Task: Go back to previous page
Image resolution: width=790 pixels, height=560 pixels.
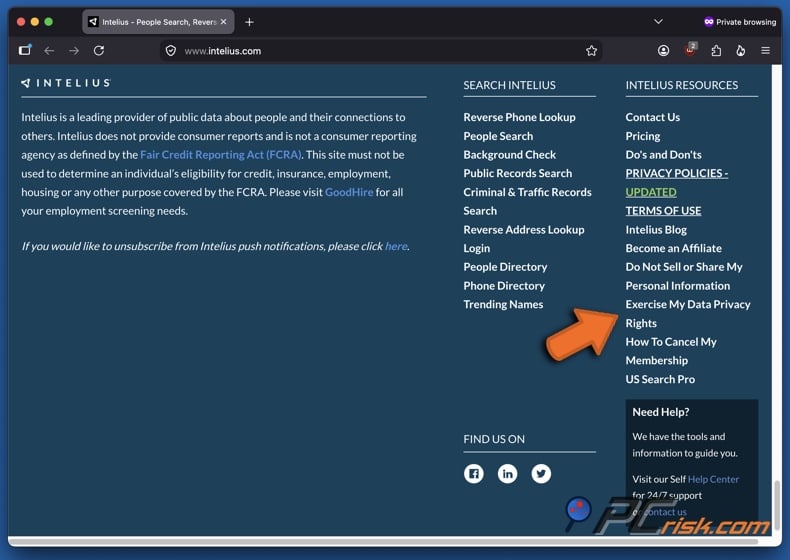Action: click(49, 50)
